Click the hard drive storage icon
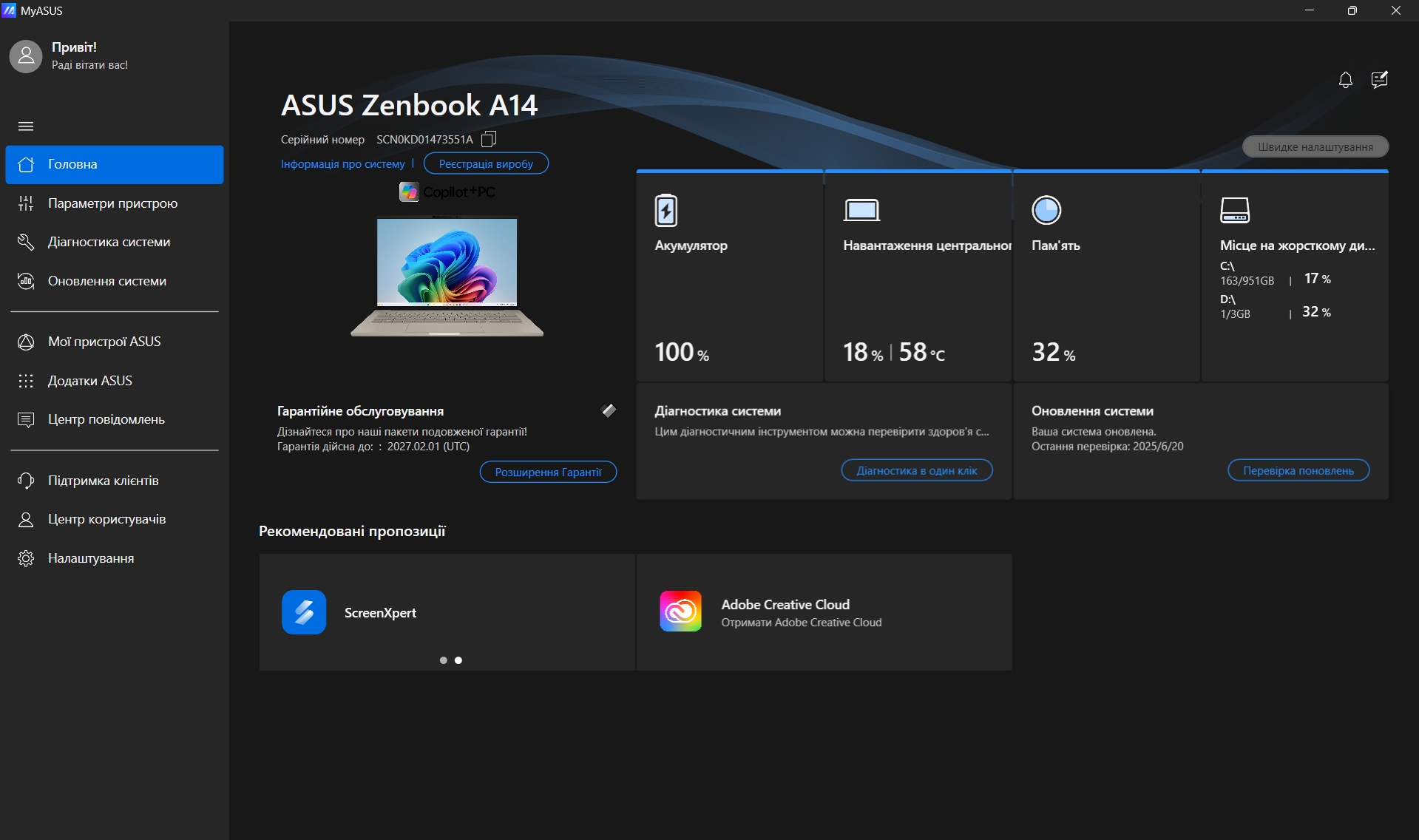 tap(1234, 210)
